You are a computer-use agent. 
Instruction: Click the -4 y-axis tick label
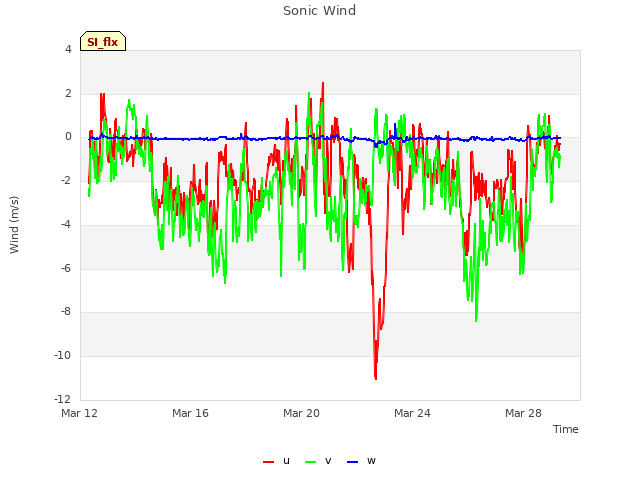coord(66,224)
